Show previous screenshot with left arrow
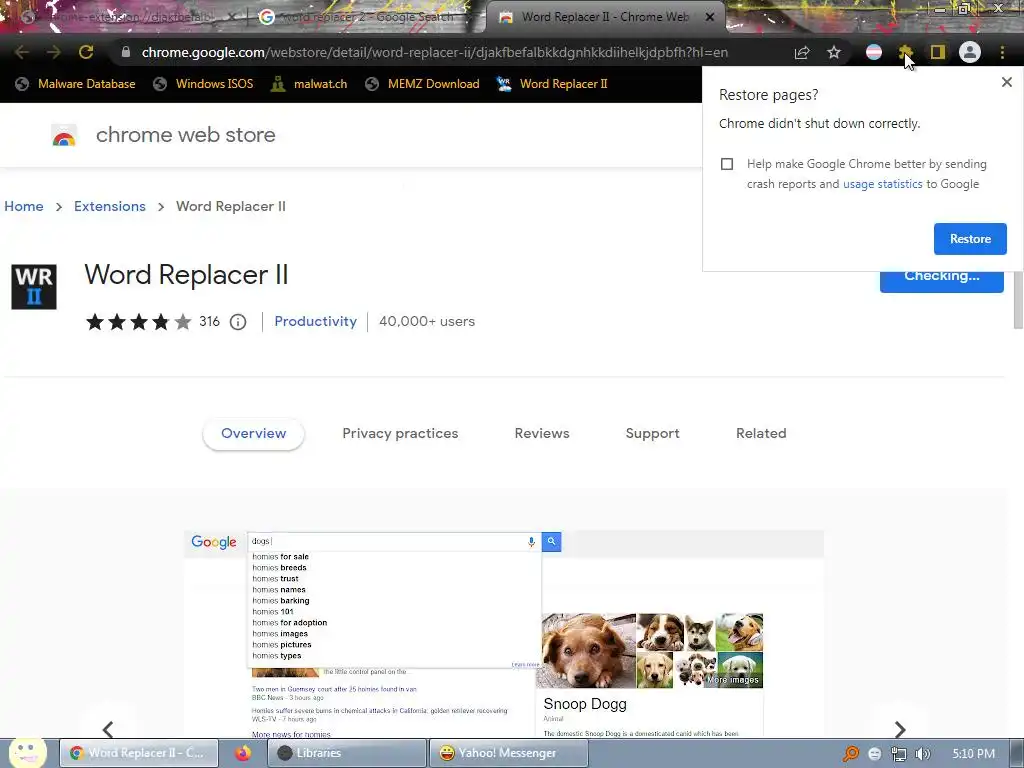The image size is (1024, 768). 108,729
